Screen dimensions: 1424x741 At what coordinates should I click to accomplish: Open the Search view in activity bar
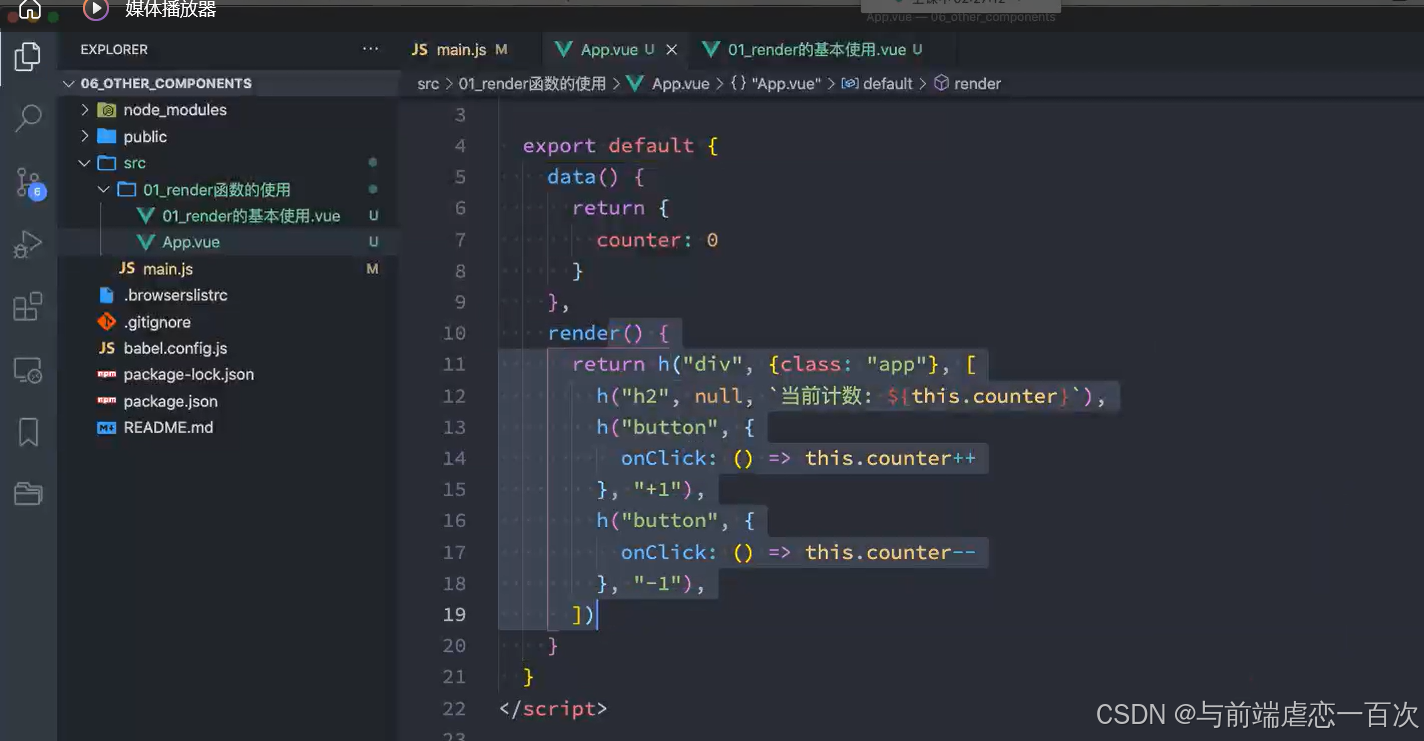click(28, 118)
